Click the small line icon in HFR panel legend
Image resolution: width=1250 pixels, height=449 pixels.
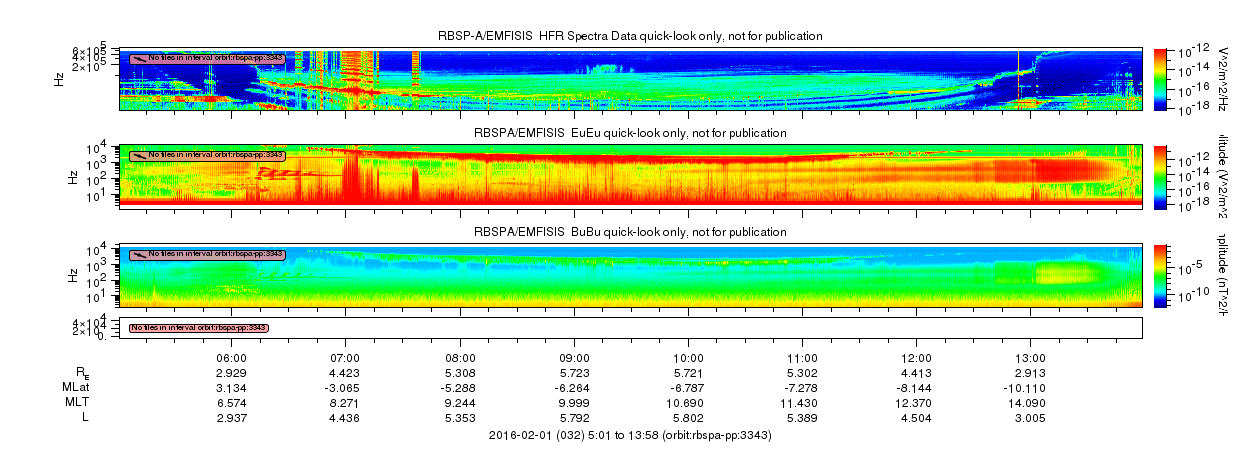138,58
